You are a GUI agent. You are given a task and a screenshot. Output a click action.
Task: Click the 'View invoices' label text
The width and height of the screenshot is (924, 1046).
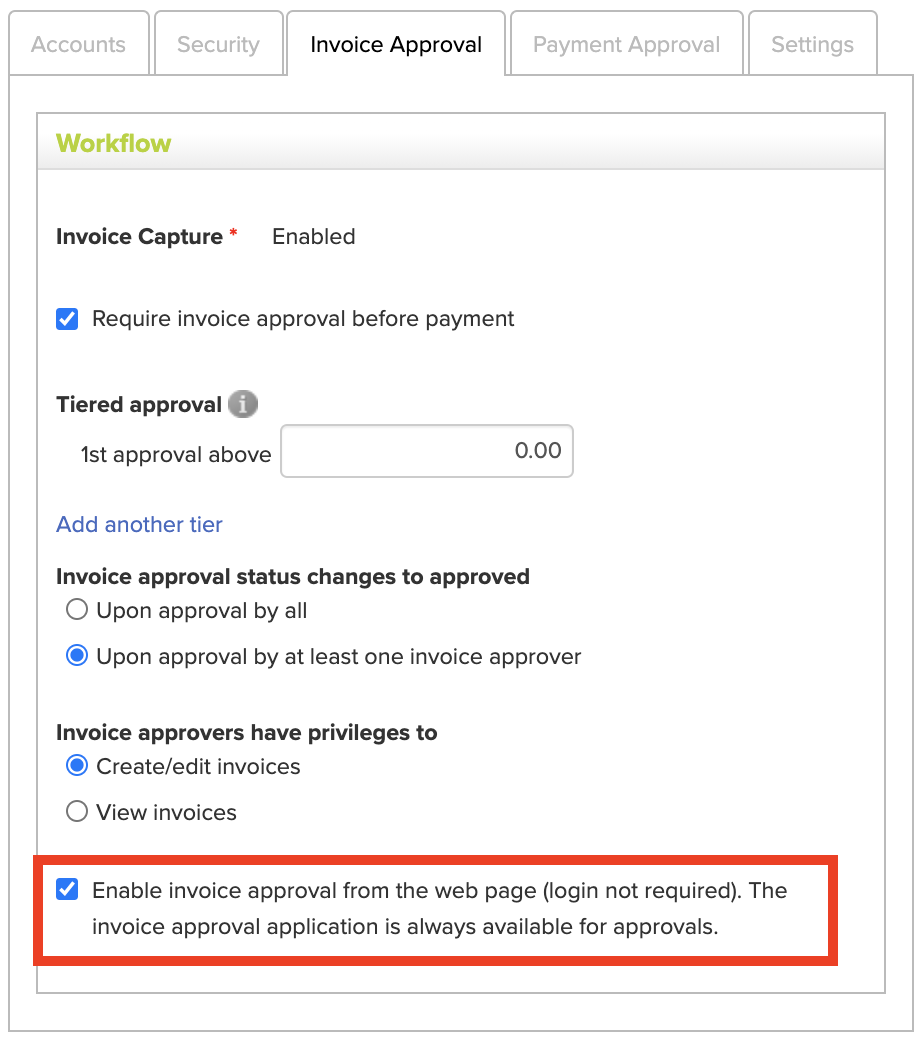(166, 813)
